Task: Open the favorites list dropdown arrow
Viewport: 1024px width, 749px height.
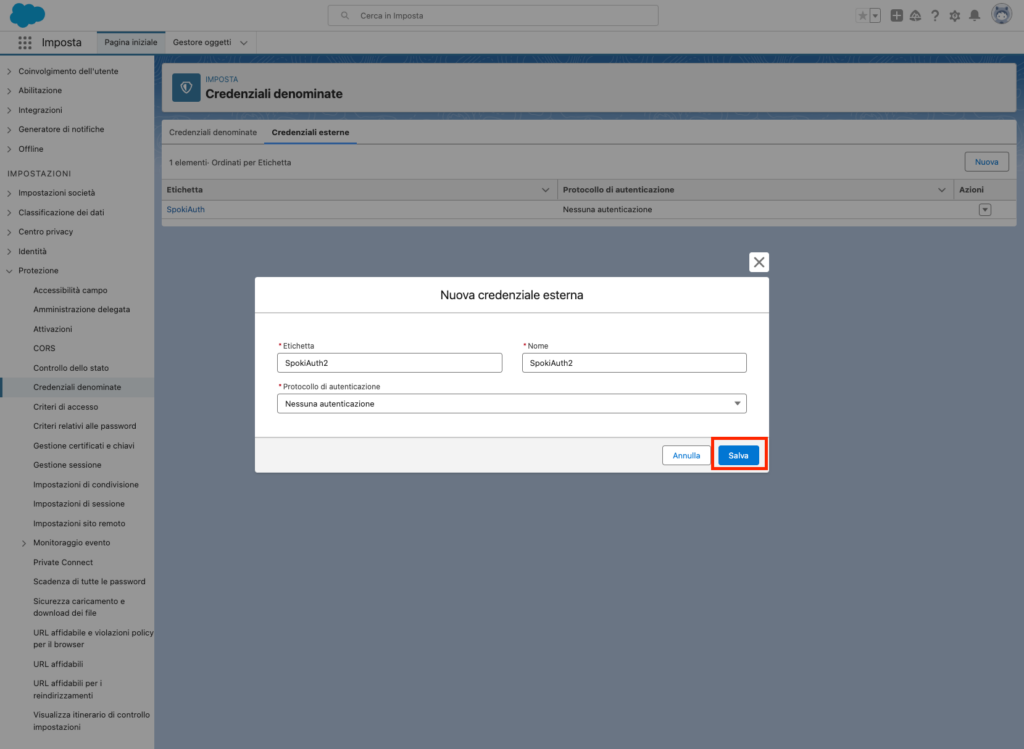Action: tap(875, 15)
